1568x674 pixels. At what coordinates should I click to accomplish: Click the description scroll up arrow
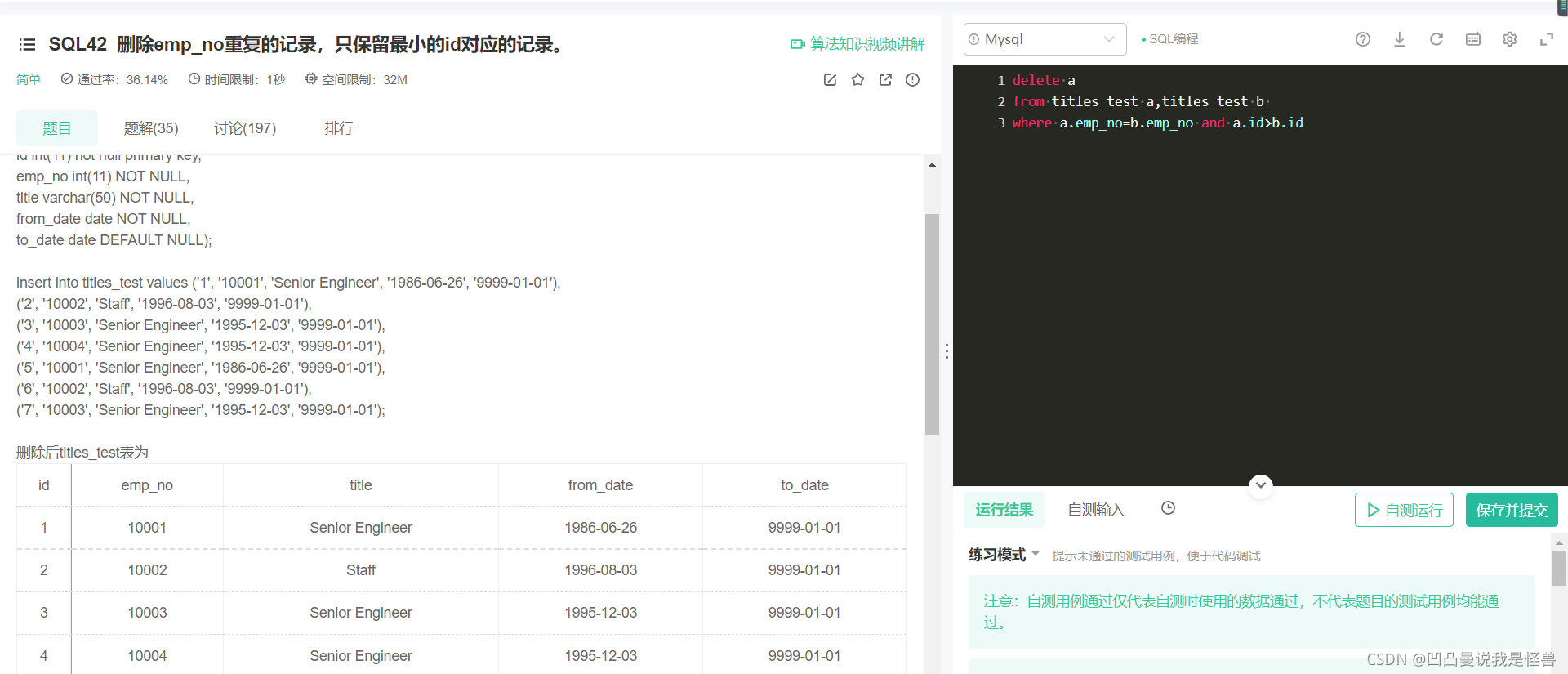click(x=932, y=165)
